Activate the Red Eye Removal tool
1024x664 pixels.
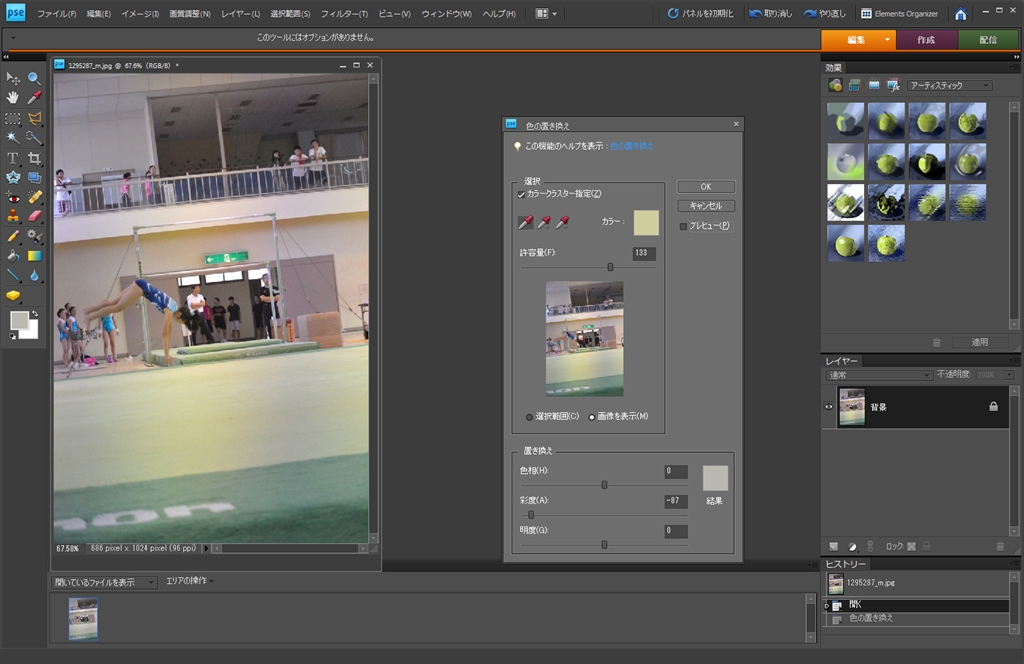13,197
